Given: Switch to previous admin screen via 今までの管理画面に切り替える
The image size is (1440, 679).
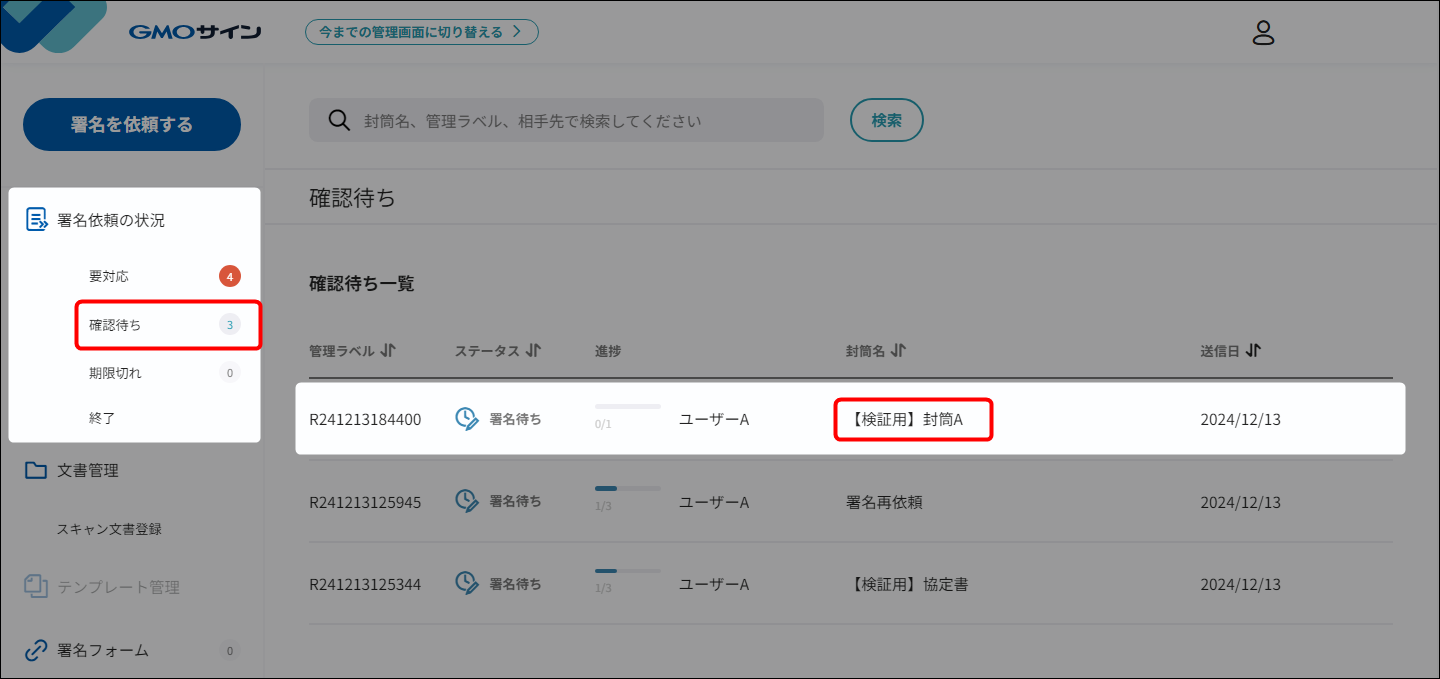Looking at the screenshot, I should tap(421, 32).
